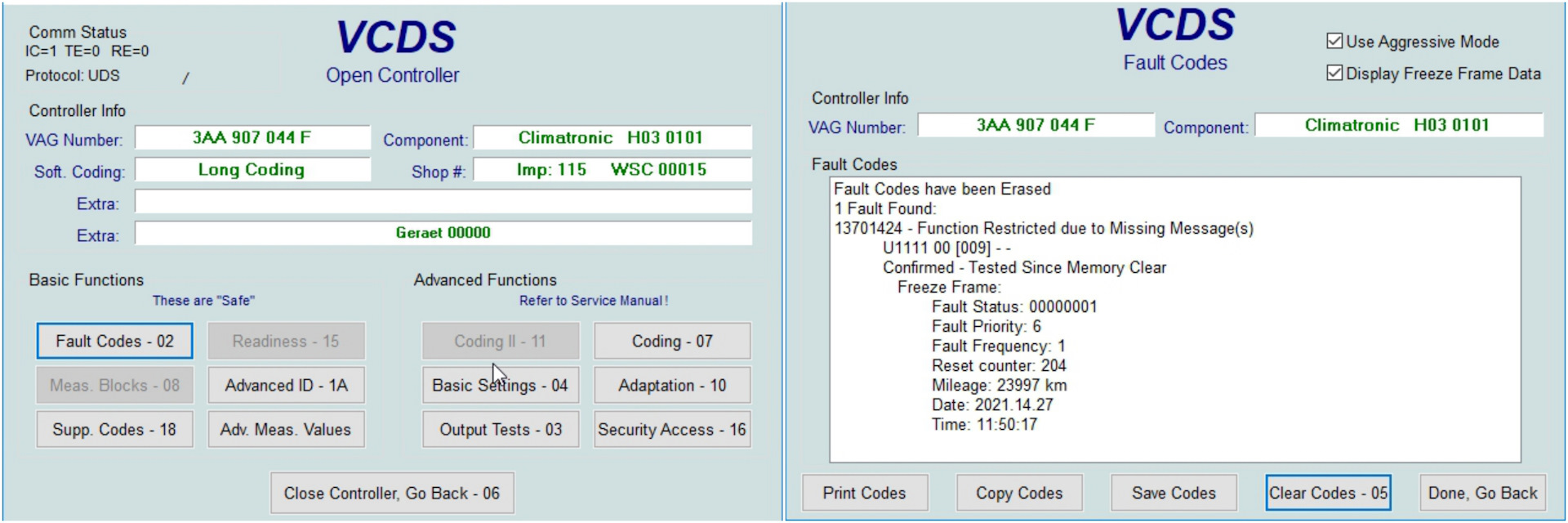Open Adaptation - 10 function
This screenshot has width=1568, height=523.
click(x=672, y=385)
